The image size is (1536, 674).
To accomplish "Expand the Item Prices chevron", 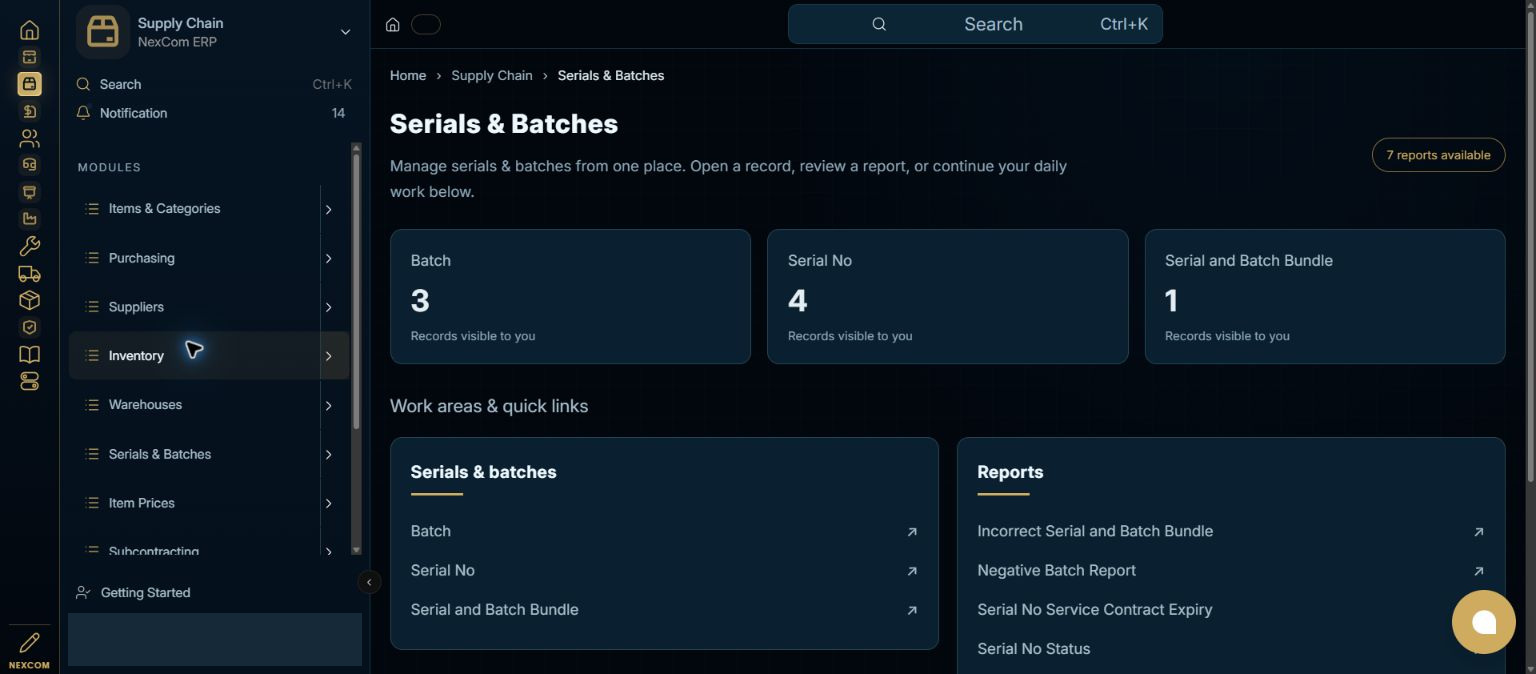I will point(328,503).
